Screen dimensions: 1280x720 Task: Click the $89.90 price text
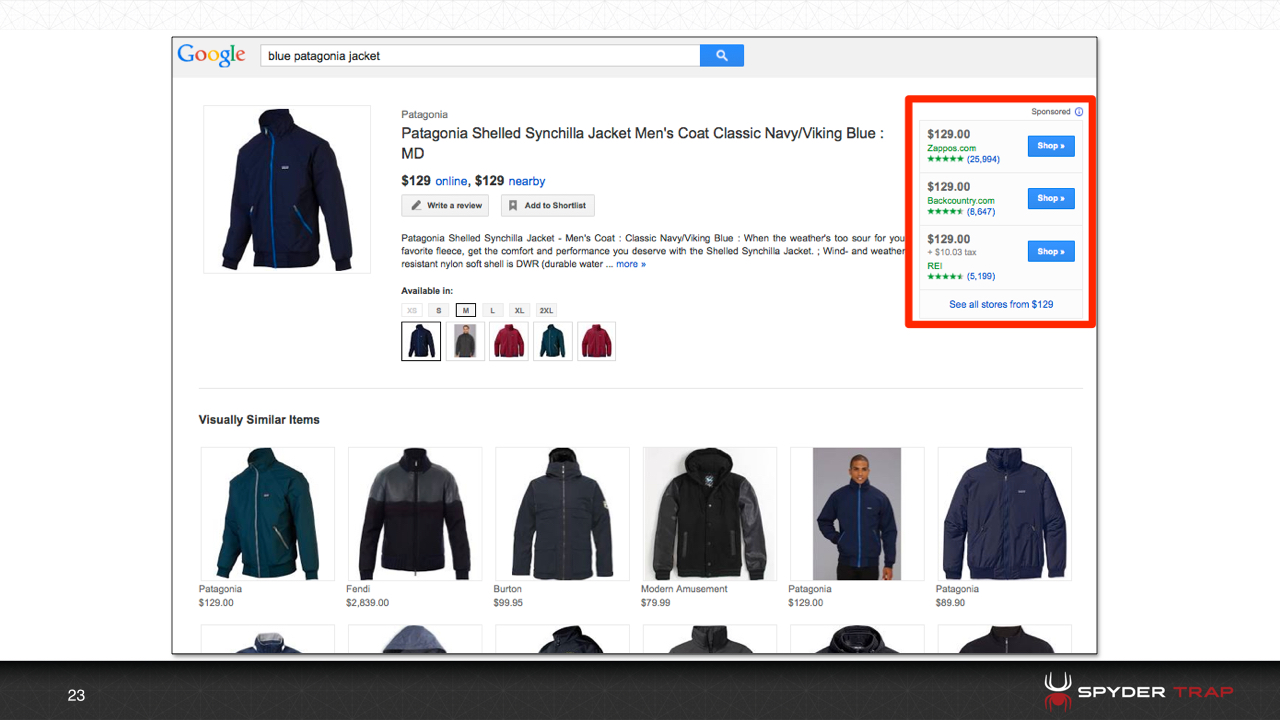[x=951, y=603]
